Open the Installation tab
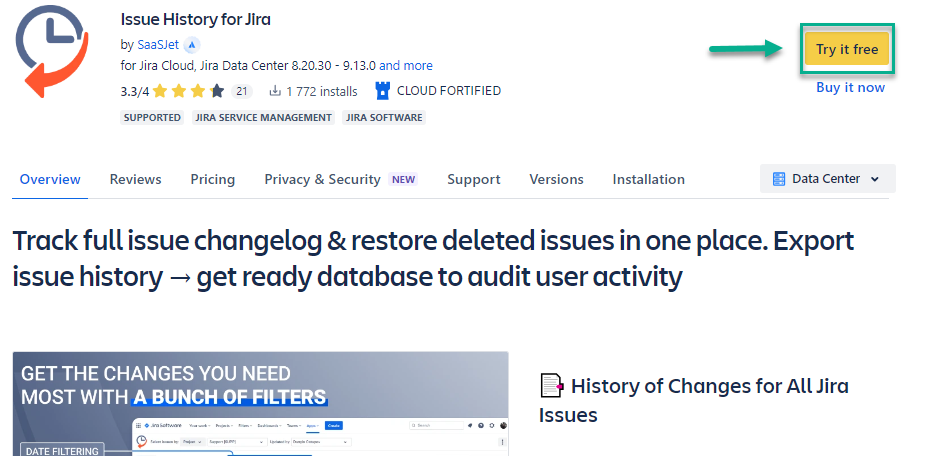The image size is (925, 456). coord(649,180)
